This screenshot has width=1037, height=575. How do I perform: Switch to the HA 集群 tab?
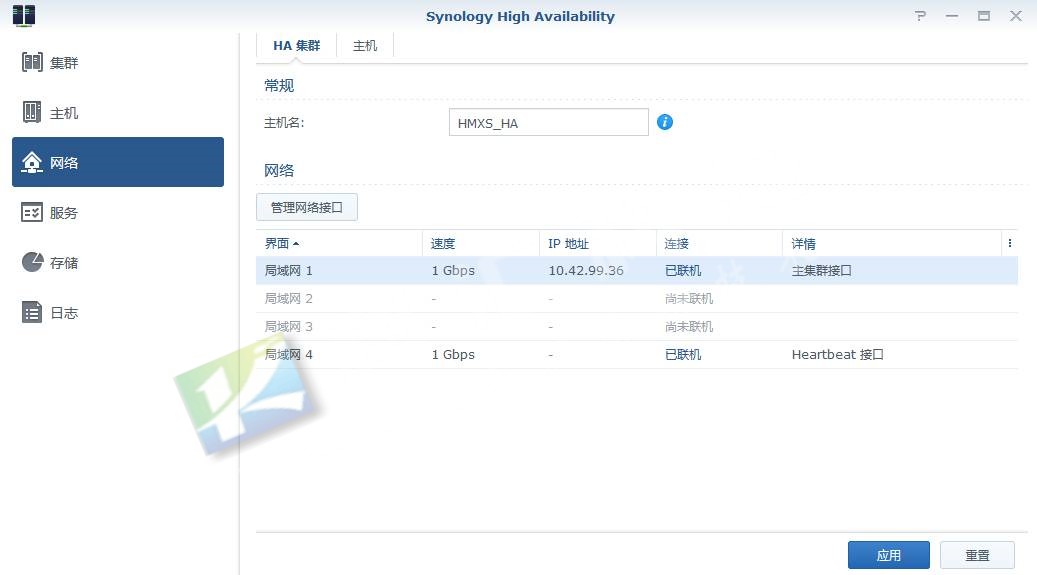point(296,46)
